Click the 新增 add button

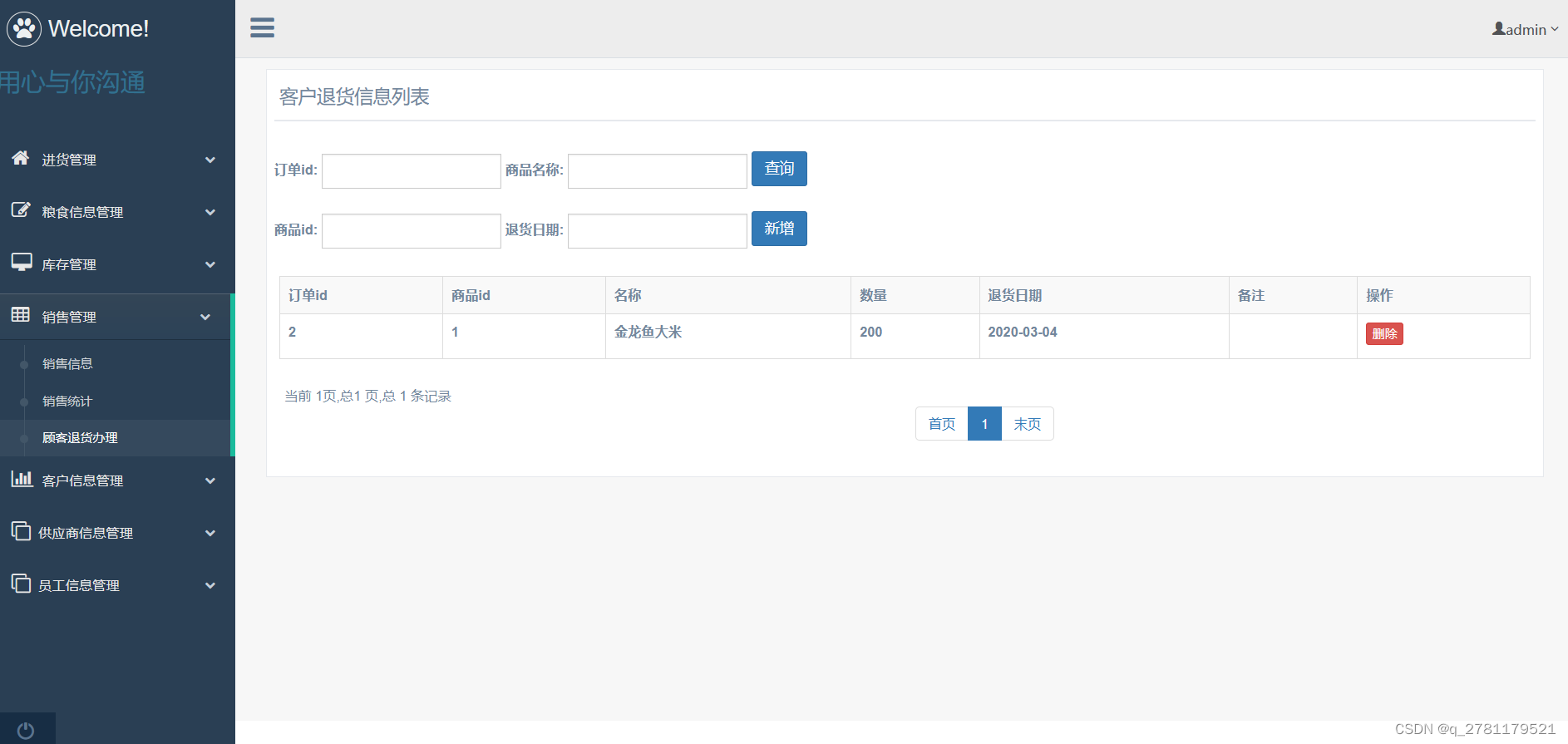[779, 229]
